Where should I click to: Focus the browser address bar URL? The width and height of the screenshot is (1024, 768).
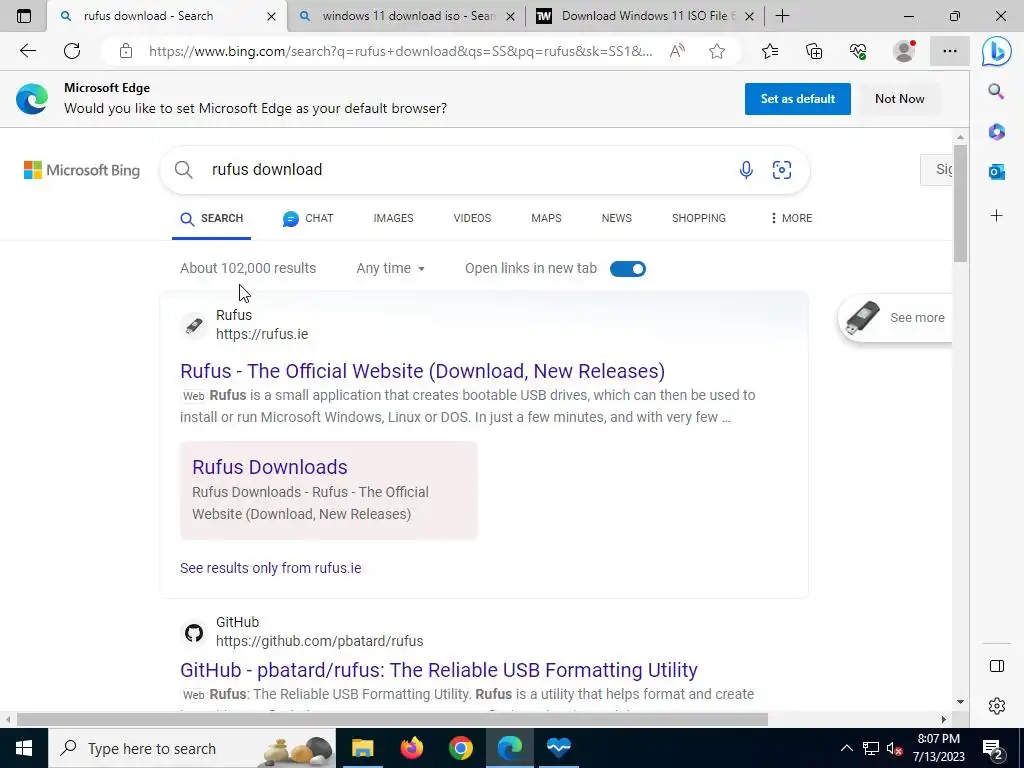point(400,51)
